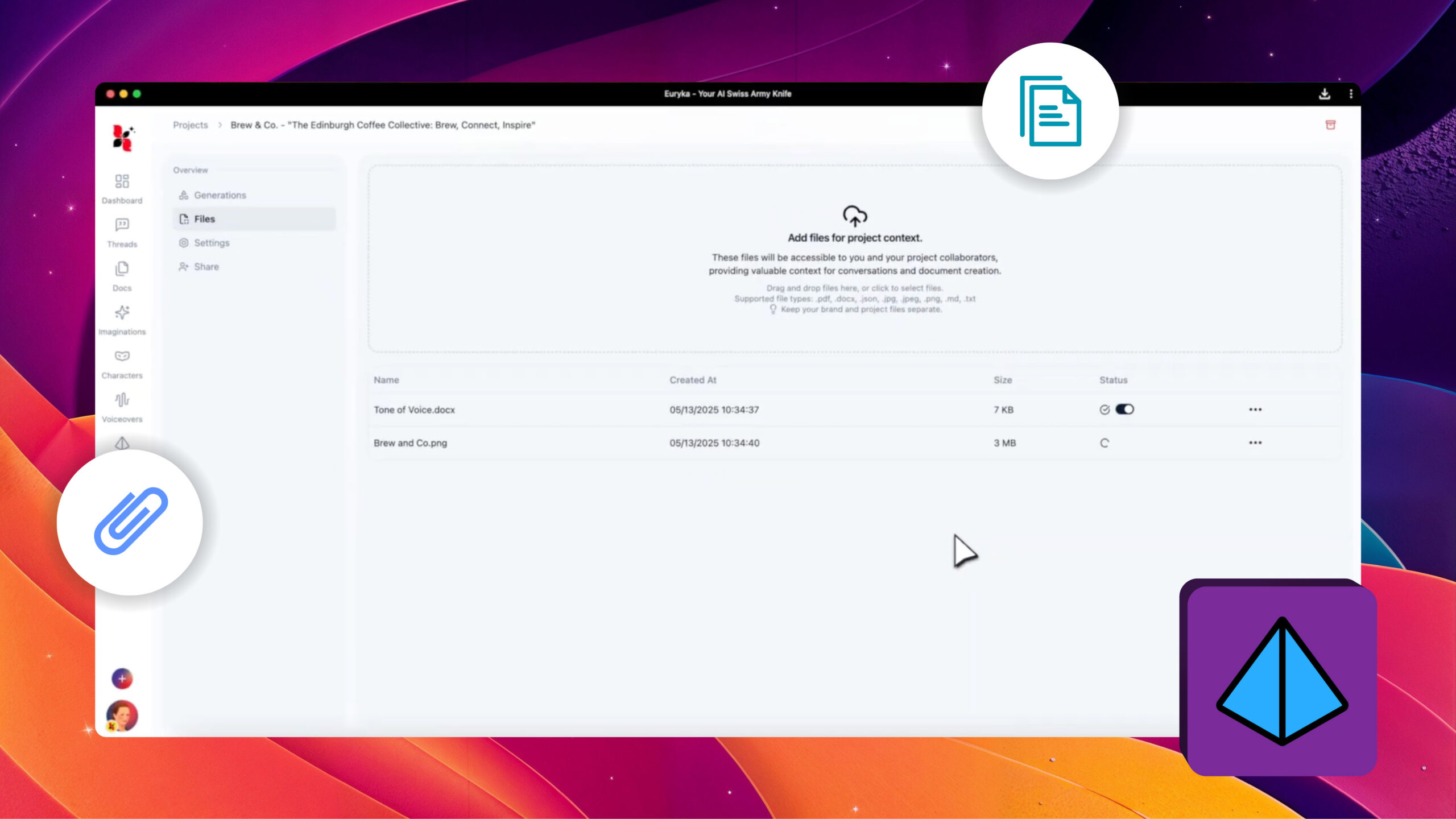Click the verified check beside the toggle

(x=1104, y=409)
